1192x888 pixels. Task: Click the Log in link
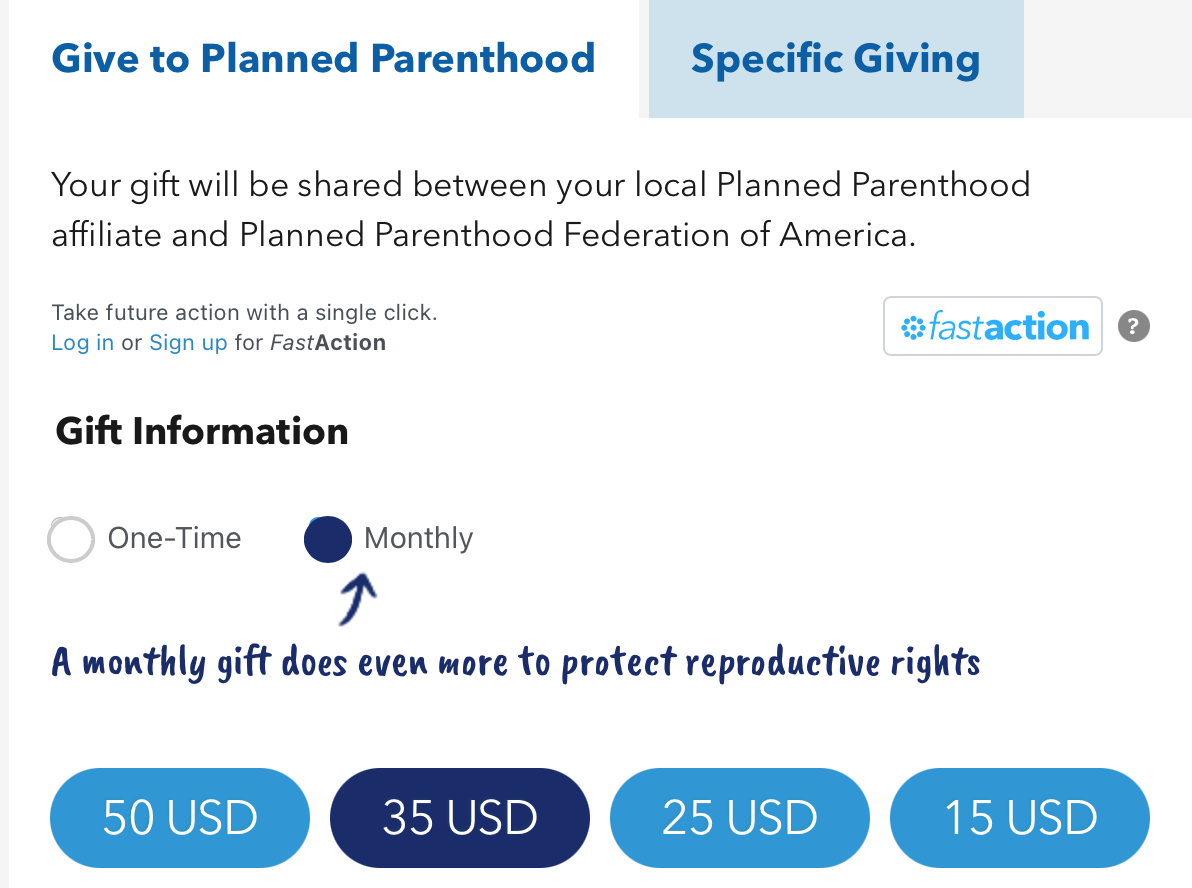(x=82, y=343)
